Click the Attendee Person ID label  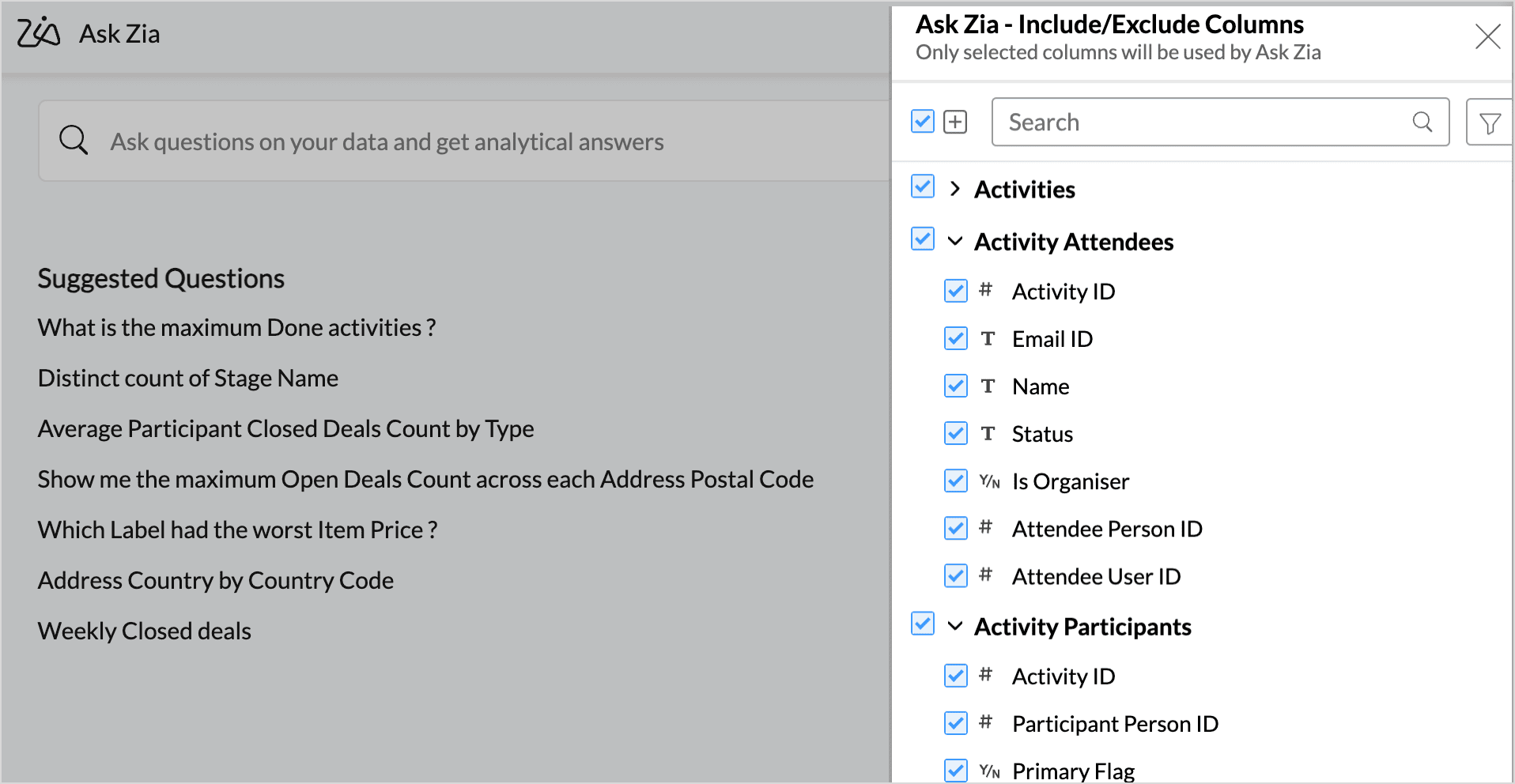(x=1107, y=528)
